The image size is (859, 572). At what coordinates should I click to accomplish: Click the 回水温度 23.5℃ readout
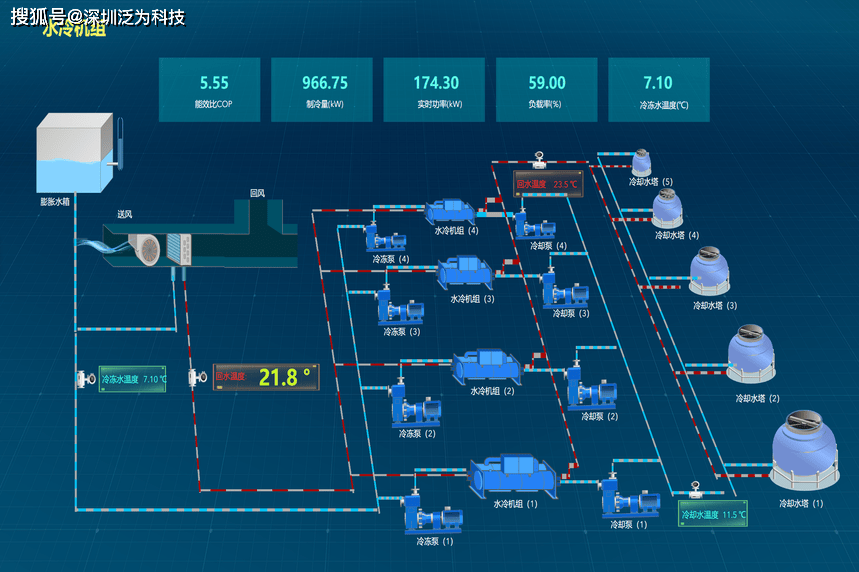point(546,184)
